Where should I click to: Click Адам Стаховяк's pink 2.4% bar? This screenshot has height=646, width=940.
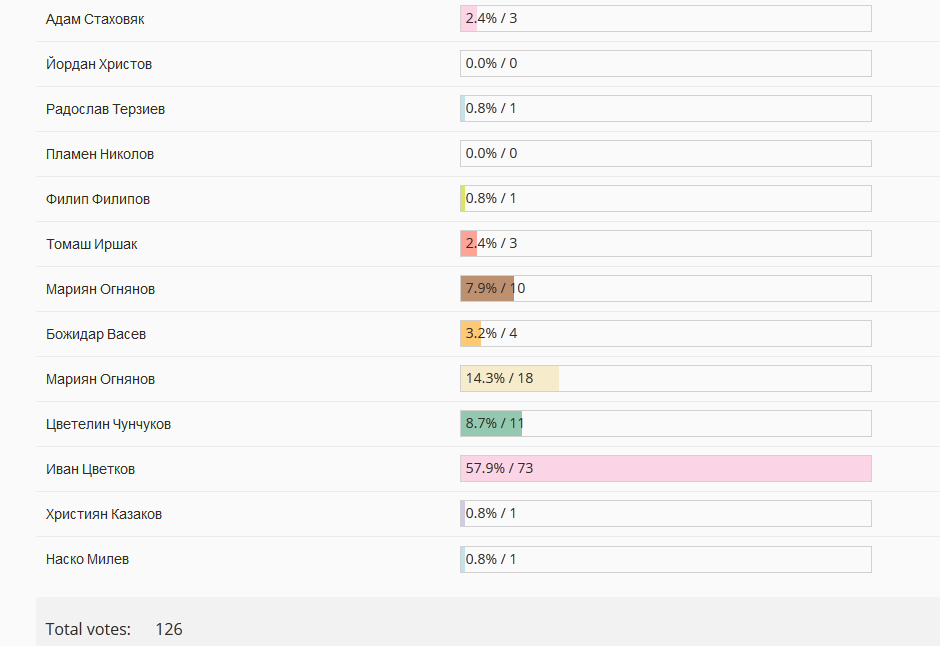pyautogui.click(x=469, y=19)
